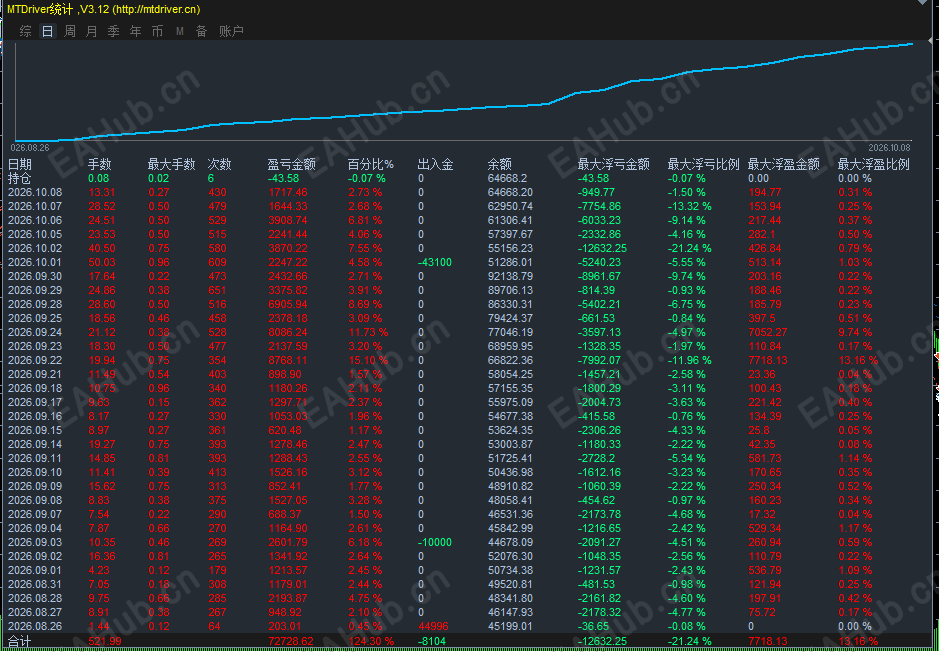Open the M tab
Image resolution: width=939 pixels, height=652 pixels.
pos(180,31)
